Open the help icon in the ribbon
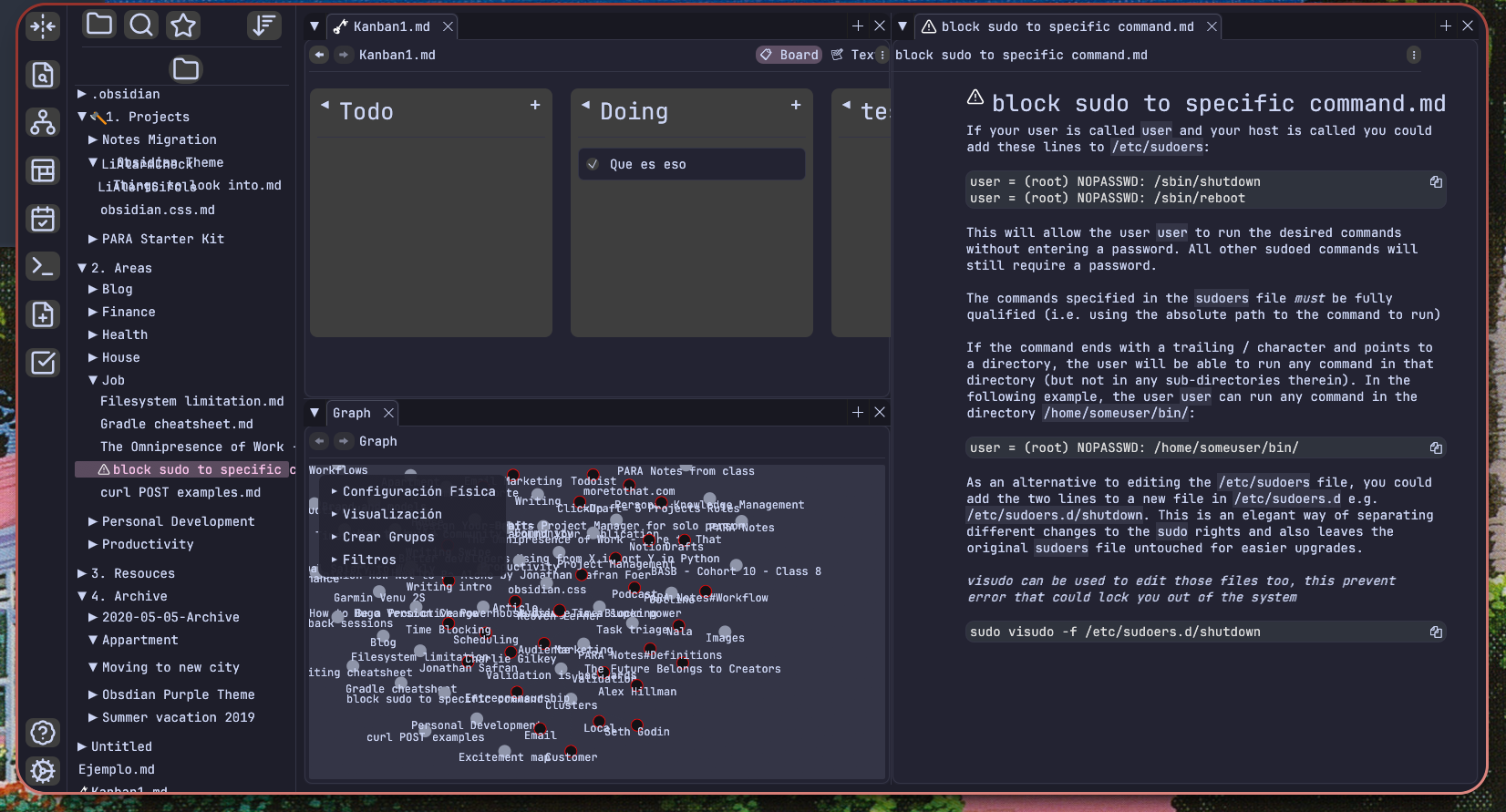Screen dimensions: 1506x812 coord(43,733)
